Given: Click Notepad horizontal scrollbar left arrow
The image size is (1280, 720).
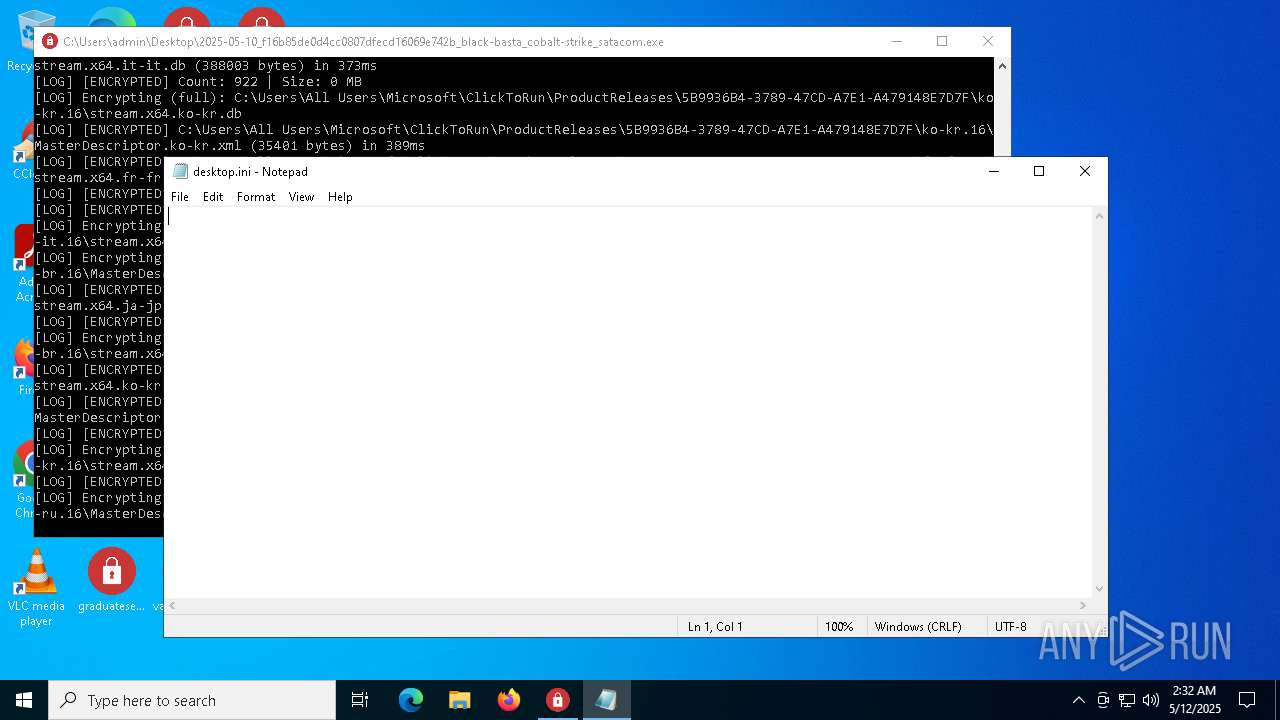Looking at the screenshot, I should (173, 605).
